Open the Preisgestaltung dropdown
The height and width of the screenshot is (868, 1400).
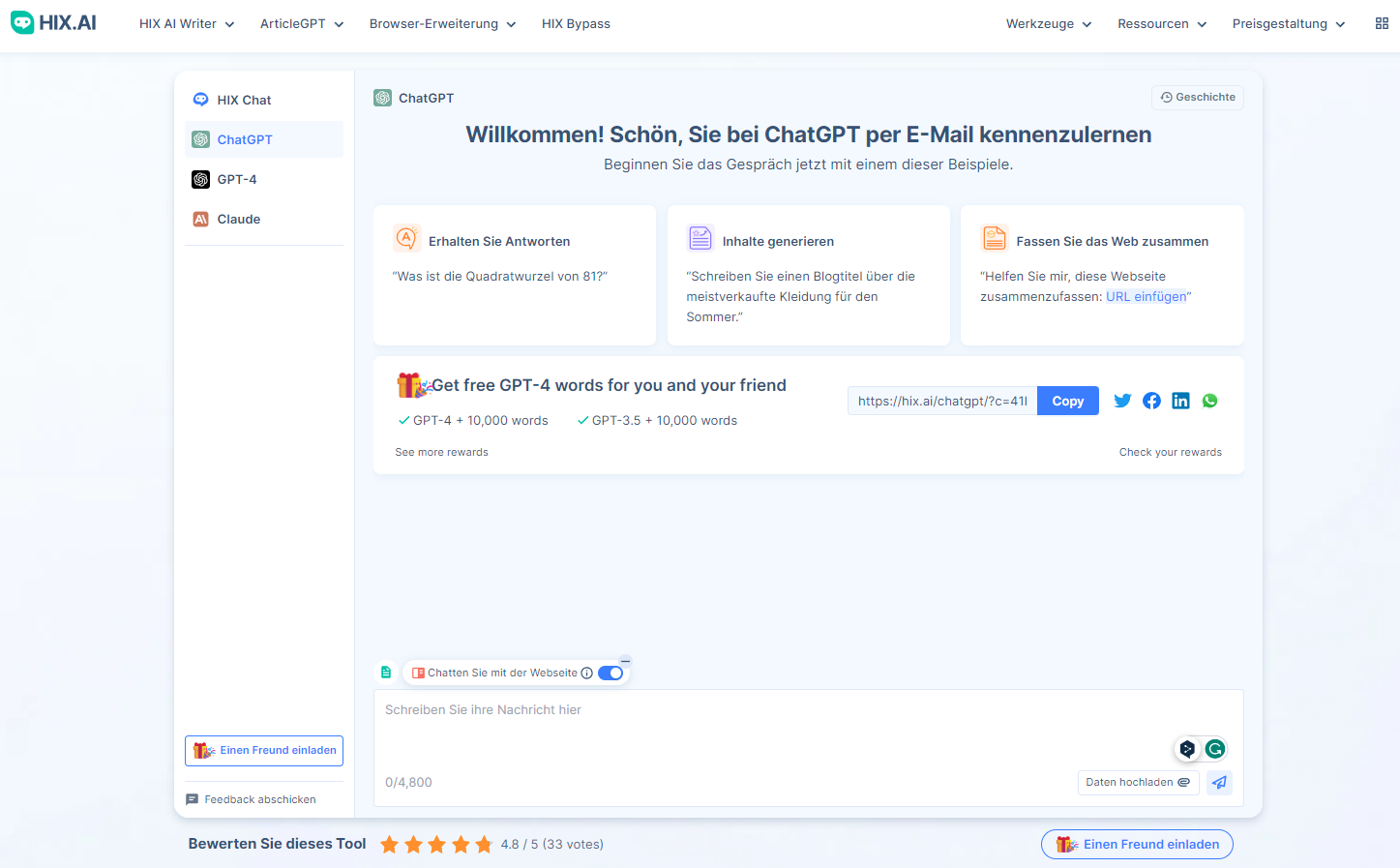point(1289,23)
